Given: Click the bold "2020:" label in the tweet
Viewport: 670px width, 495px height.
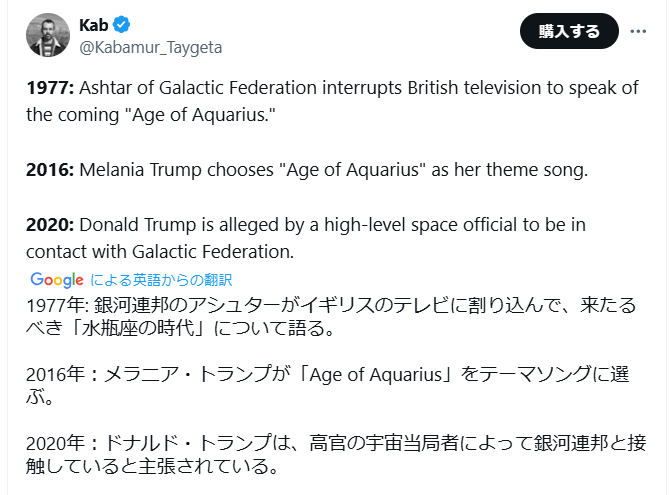Looking at the screenshot, I should (49, 223).
